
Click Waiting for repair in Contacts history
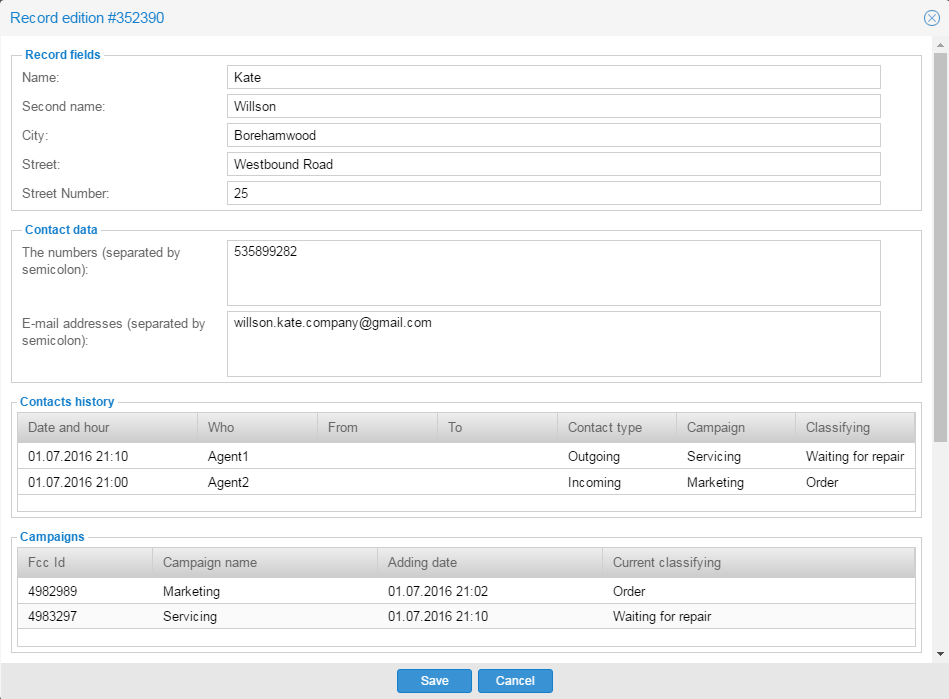[x=855, y=456]
